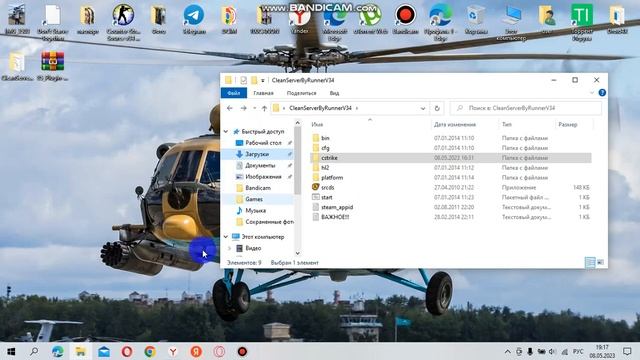This screenshot has height=360, width=640.
Task: Open the Telegram desktop shortcut
Action: (194, 19)
